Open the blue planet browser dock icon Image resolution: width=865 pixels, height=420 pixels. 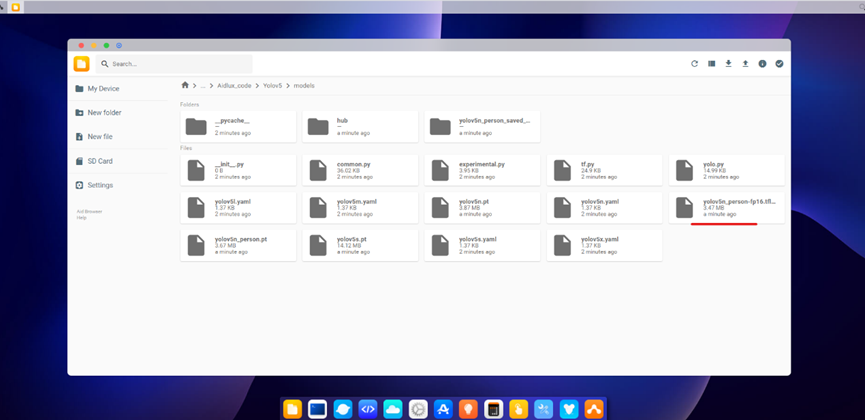click(x=343, y=409)
